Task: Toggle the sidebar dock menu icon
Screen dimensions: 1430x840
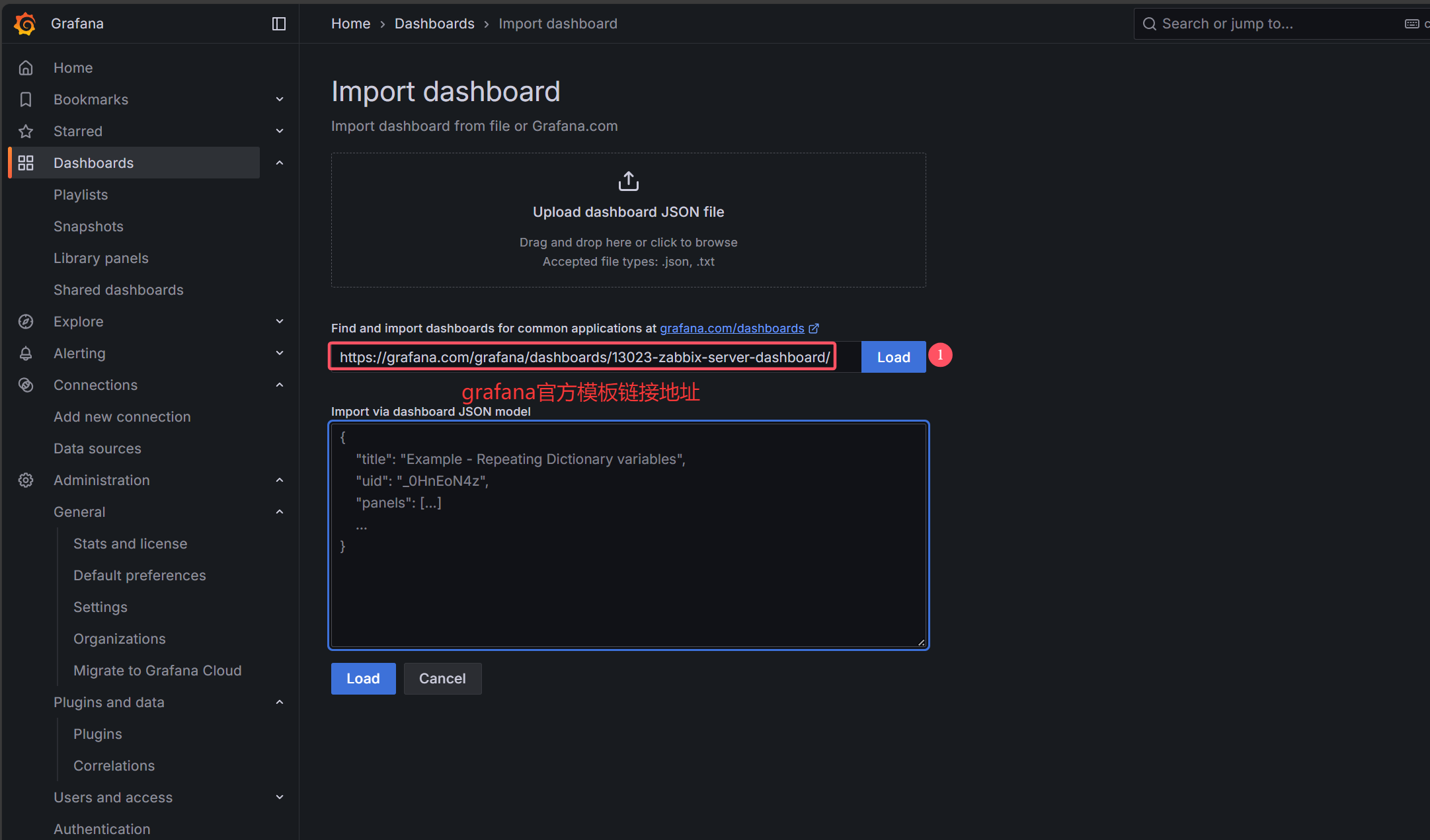Action: click(x=279, y=24)
